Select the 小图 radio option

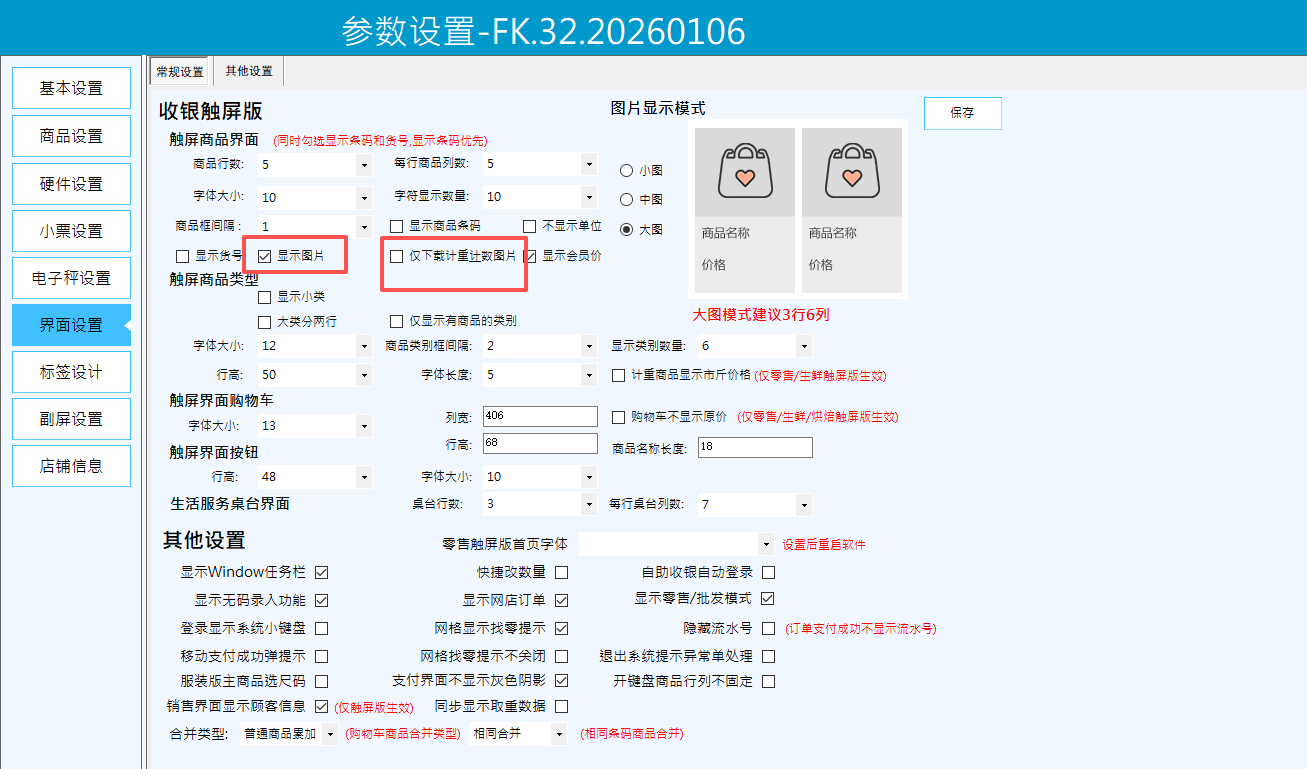627,171
